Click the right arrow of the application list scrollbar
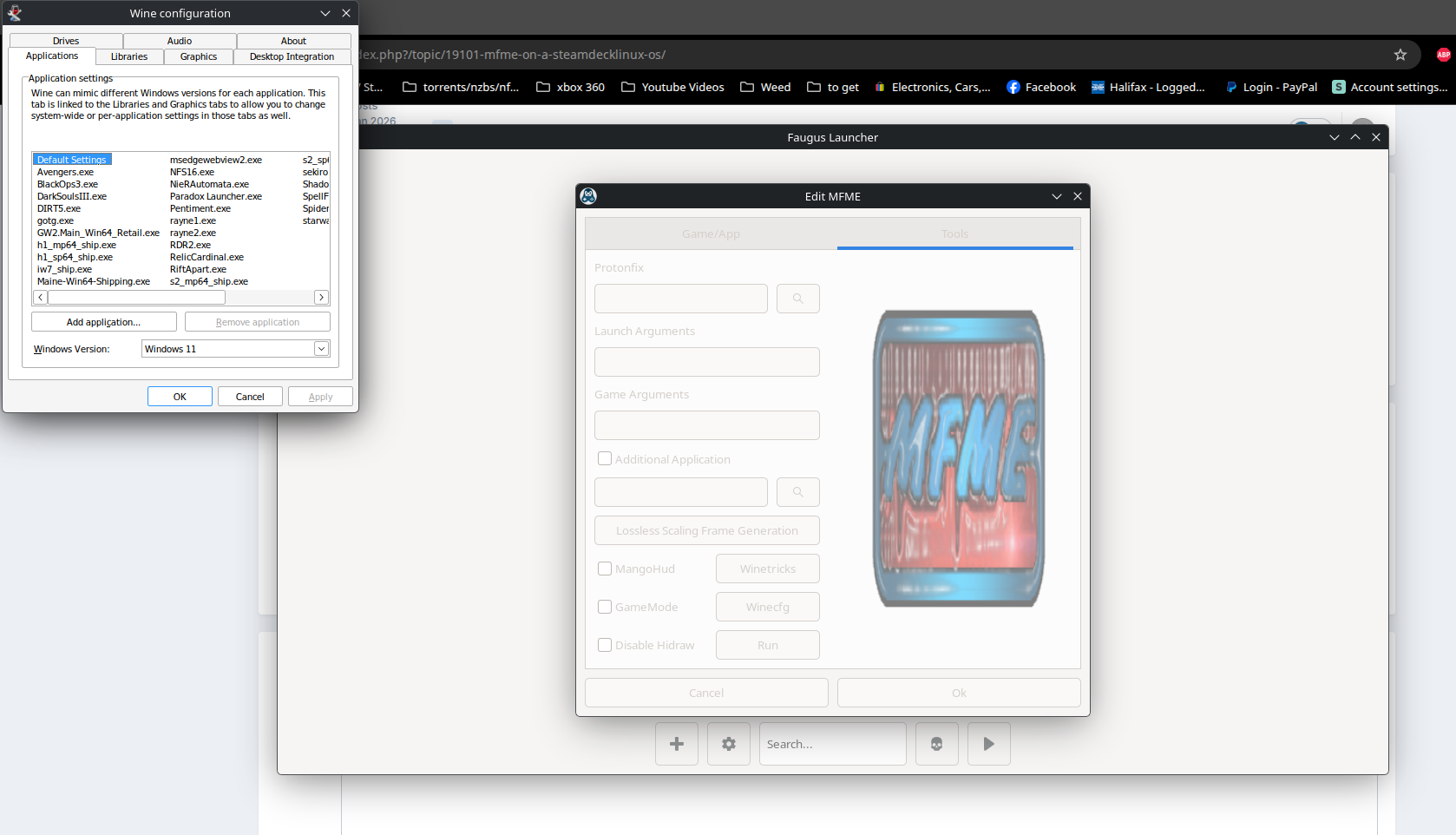1456x835 pixels. pyautogui.click(x=321, y=298)
